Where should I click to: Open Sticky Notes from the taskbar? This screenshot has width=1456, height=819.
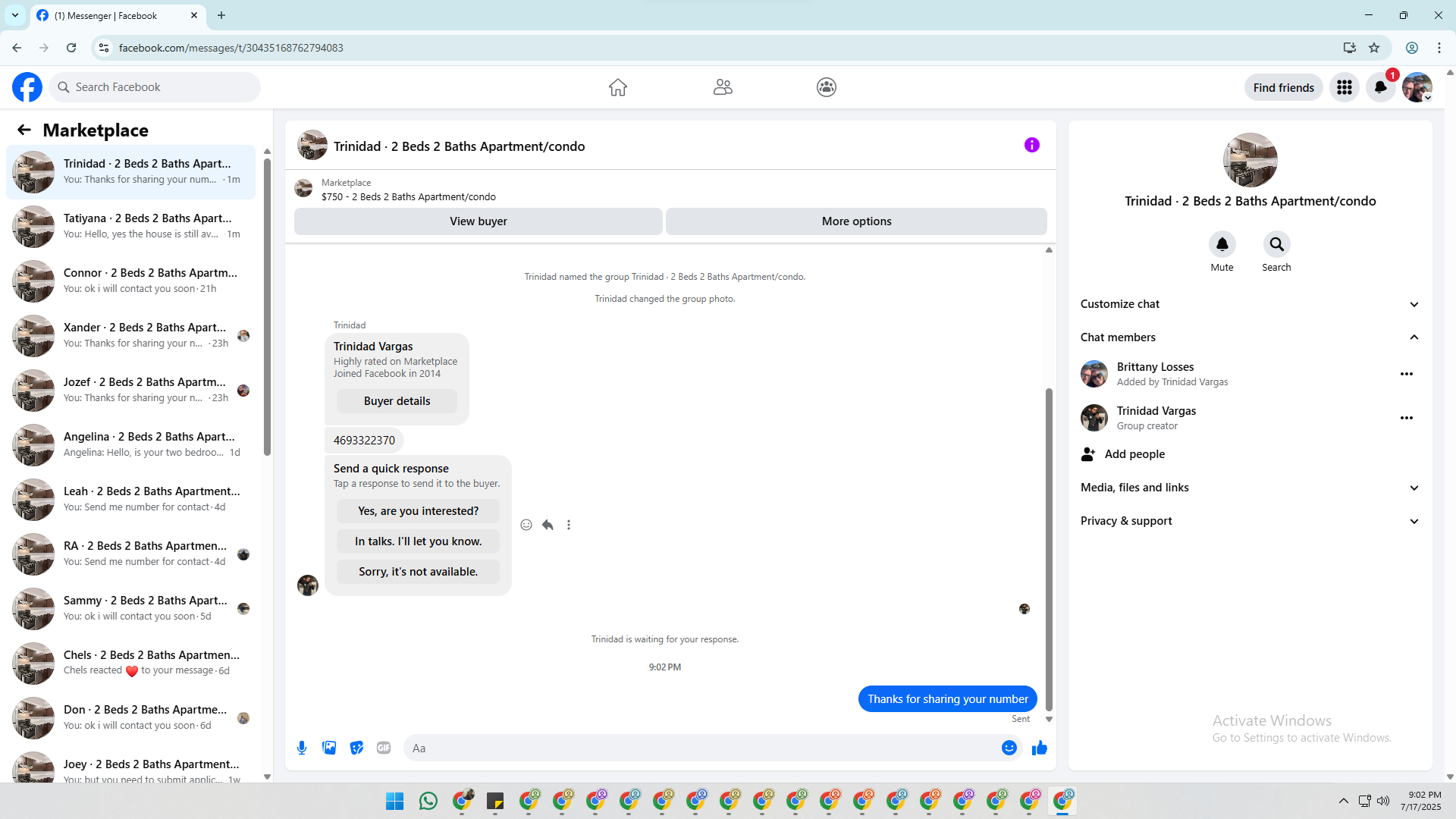click(x=495, y=801)
